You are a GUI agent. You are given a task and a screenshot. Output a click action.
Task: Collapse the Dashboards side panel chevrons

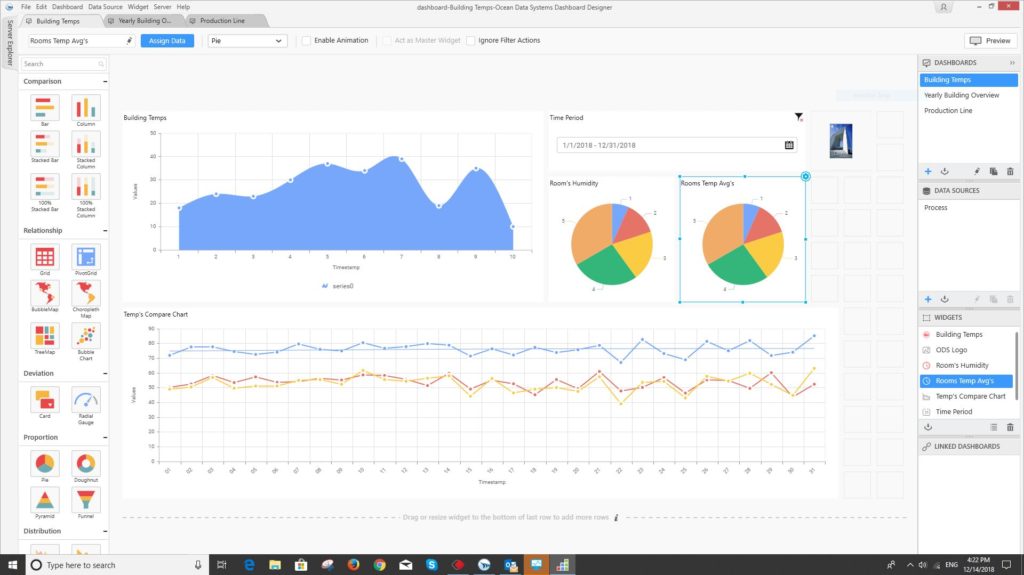[1012, 63]
